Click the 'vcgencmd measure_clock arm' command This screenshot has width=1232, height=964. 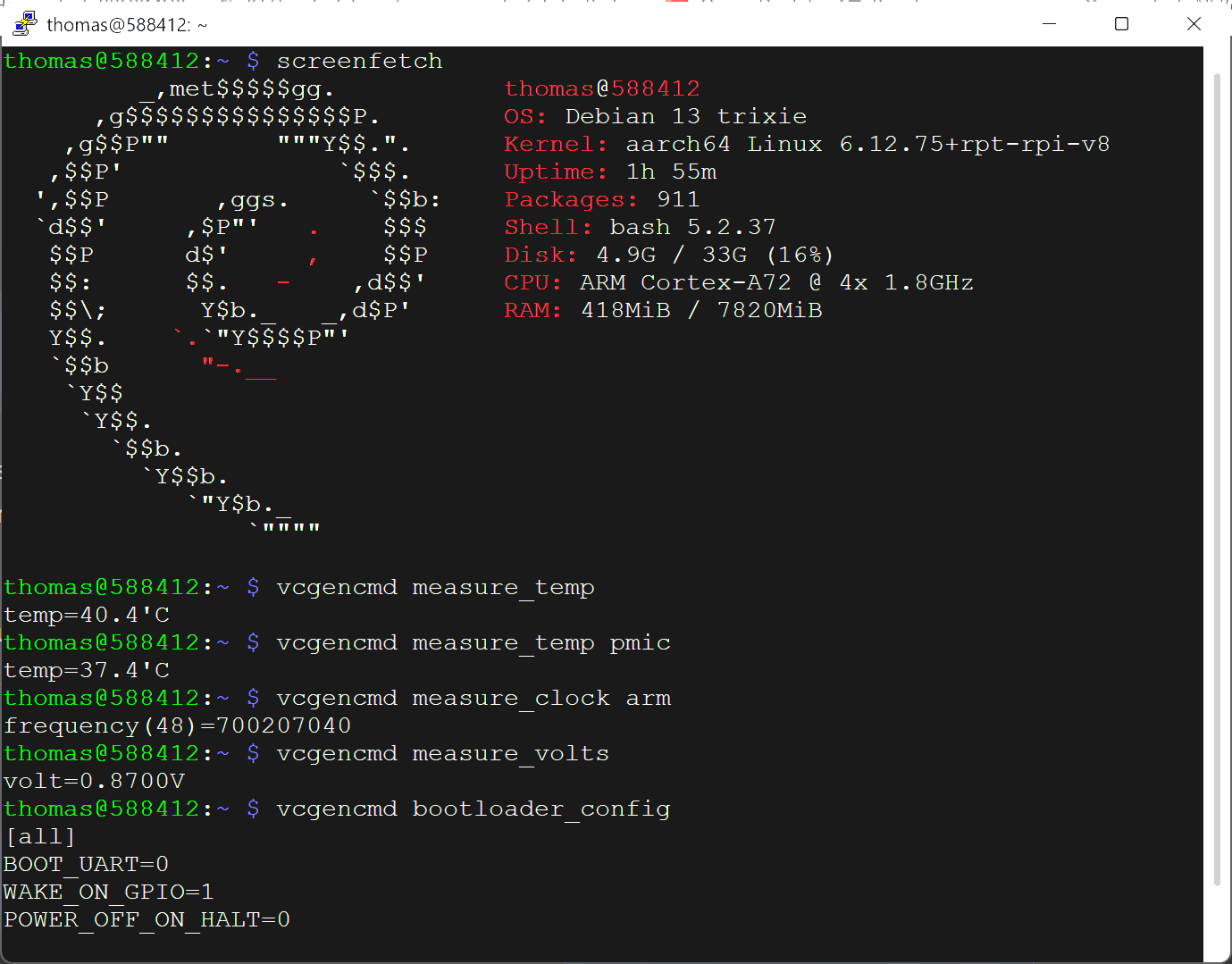[x=474, y=698]
